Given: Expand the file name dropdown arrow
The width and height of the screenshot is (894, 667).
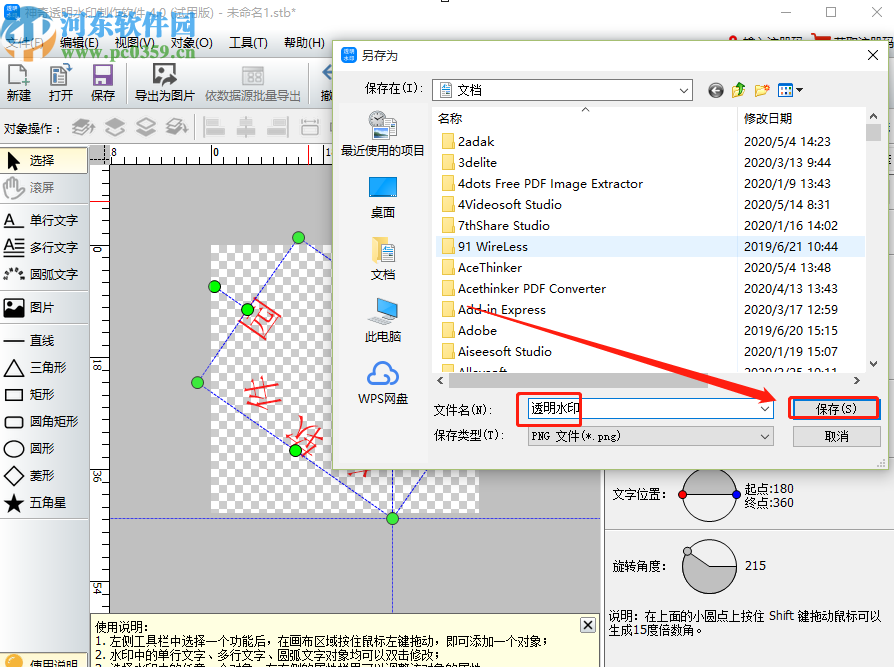Looking at the screenshot, I should pos(765,409).
